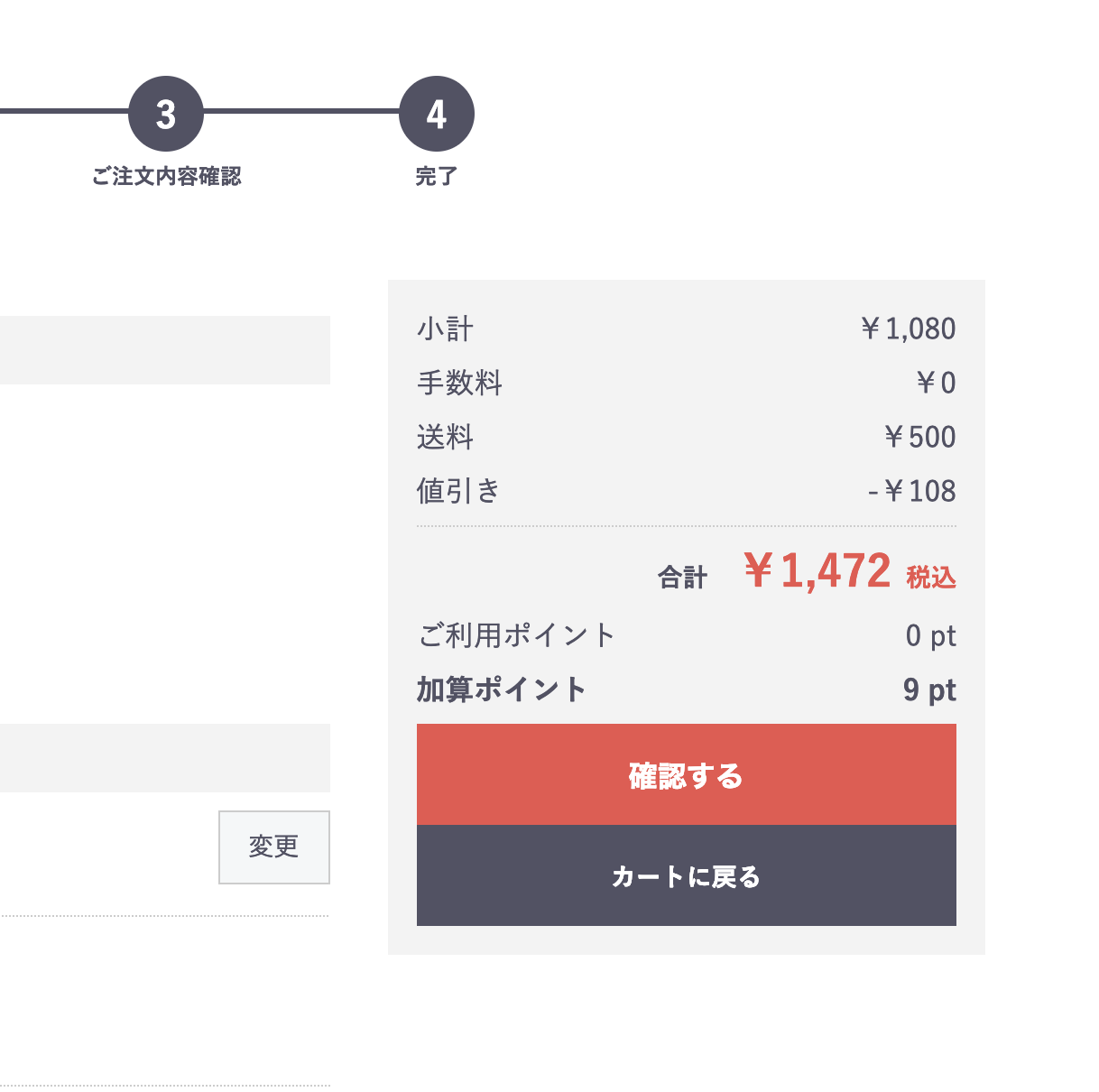Click the カートに戻る button
The image size is (1099, 1092).
pos(687,875)
